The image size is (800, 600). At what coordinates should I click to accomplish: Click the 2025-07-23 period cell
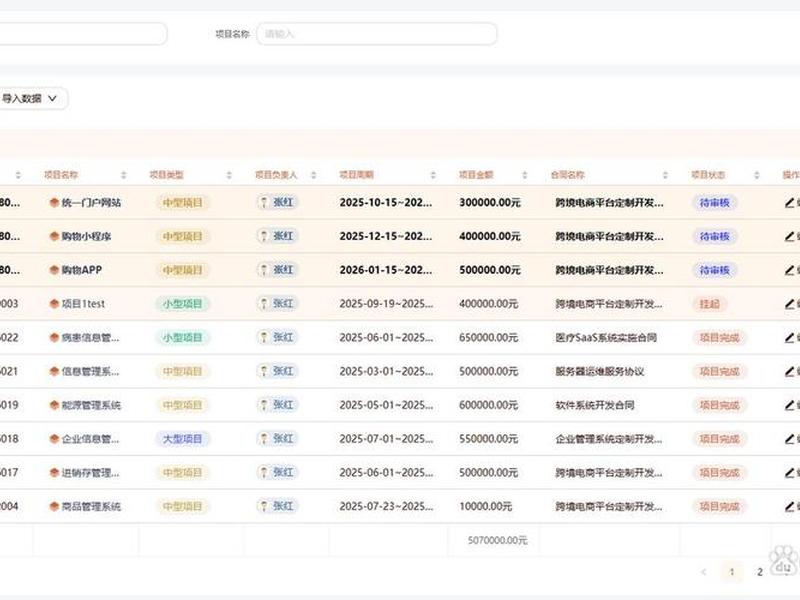[386, 506]
